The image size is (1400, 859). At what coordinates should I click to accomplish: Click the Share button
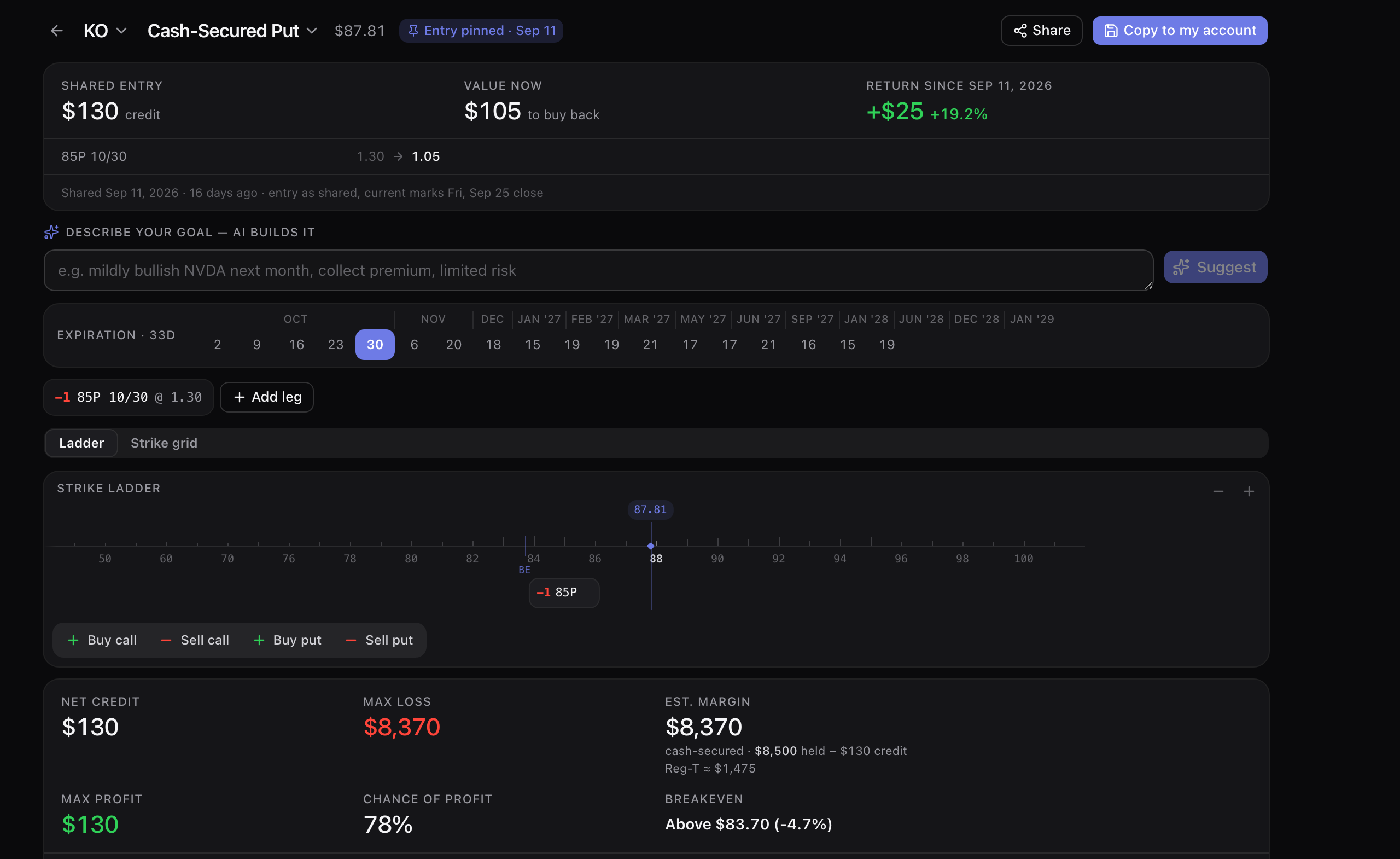coord(1041,31)
